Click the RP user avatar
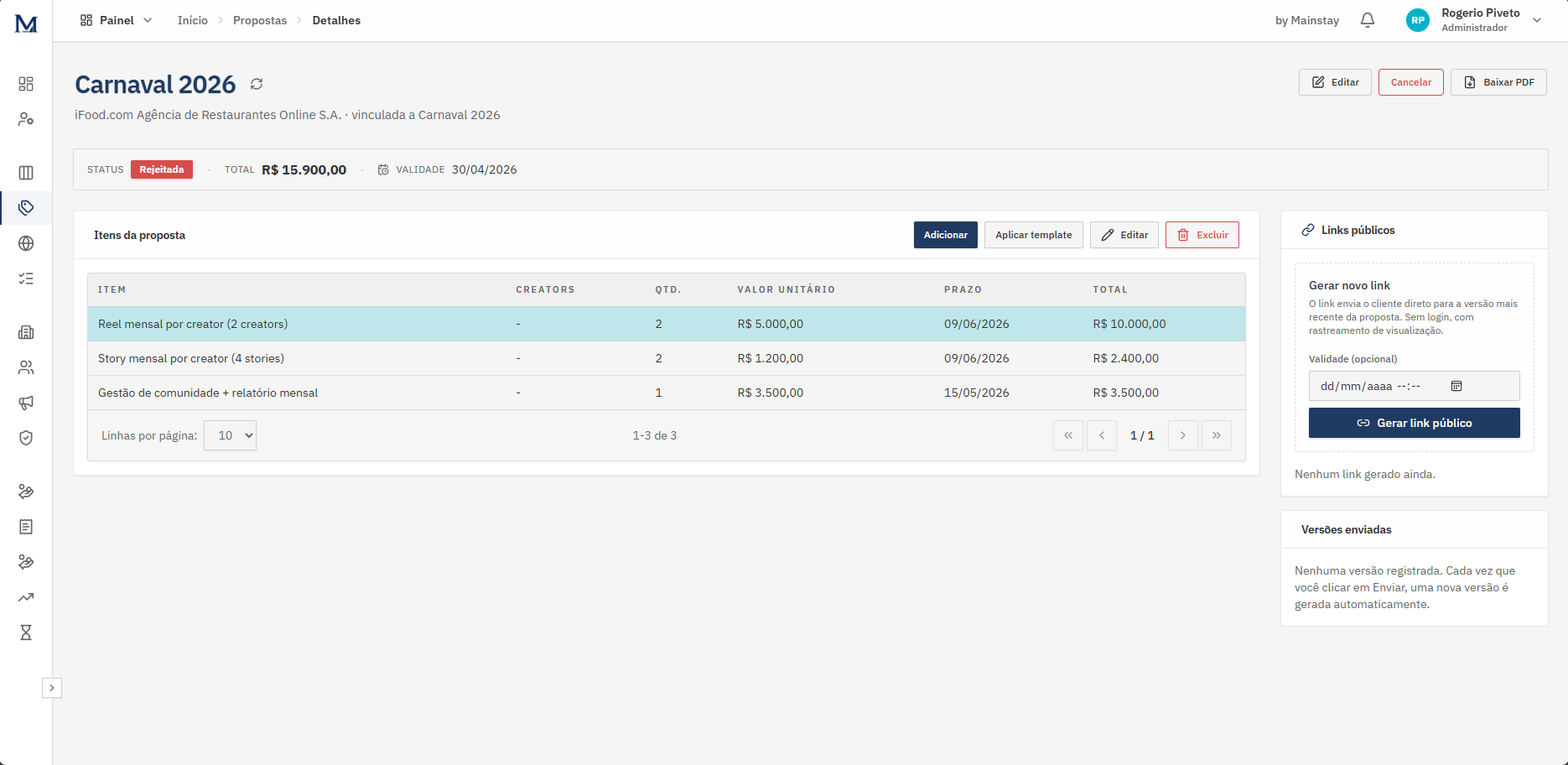Viewport: 1568px width, 765px height. [1418, 20]
